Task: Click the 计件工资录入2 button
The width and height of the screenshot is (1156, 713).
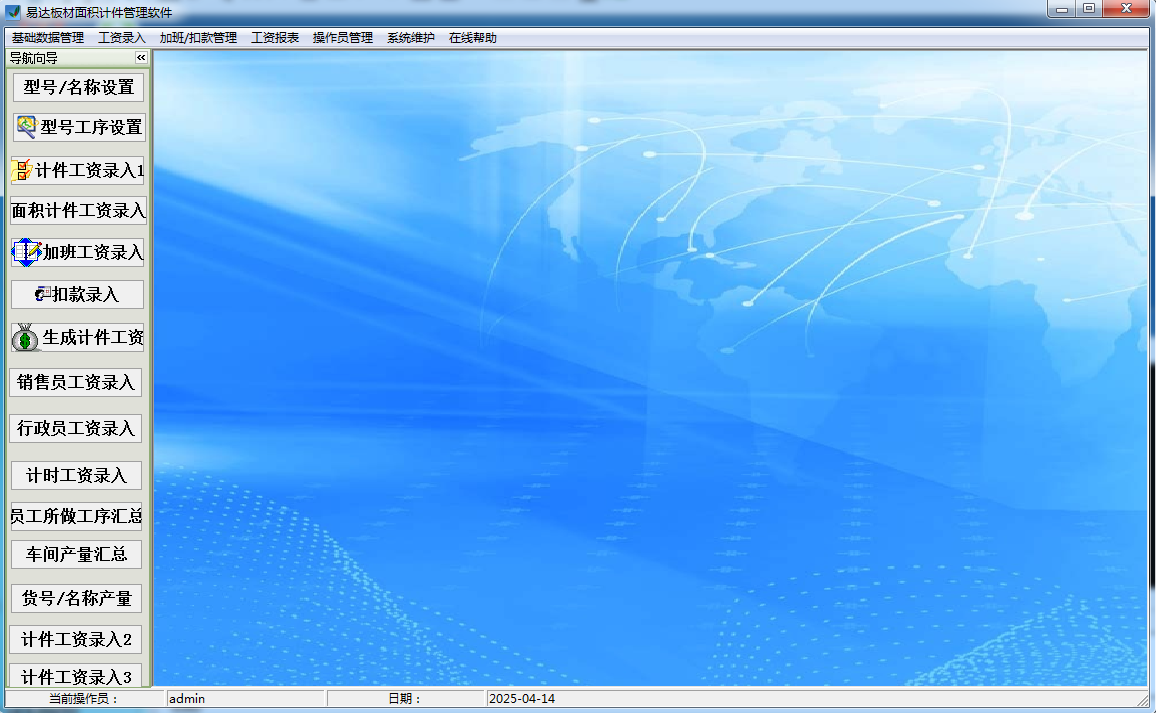Action: (x=76, y=639)
